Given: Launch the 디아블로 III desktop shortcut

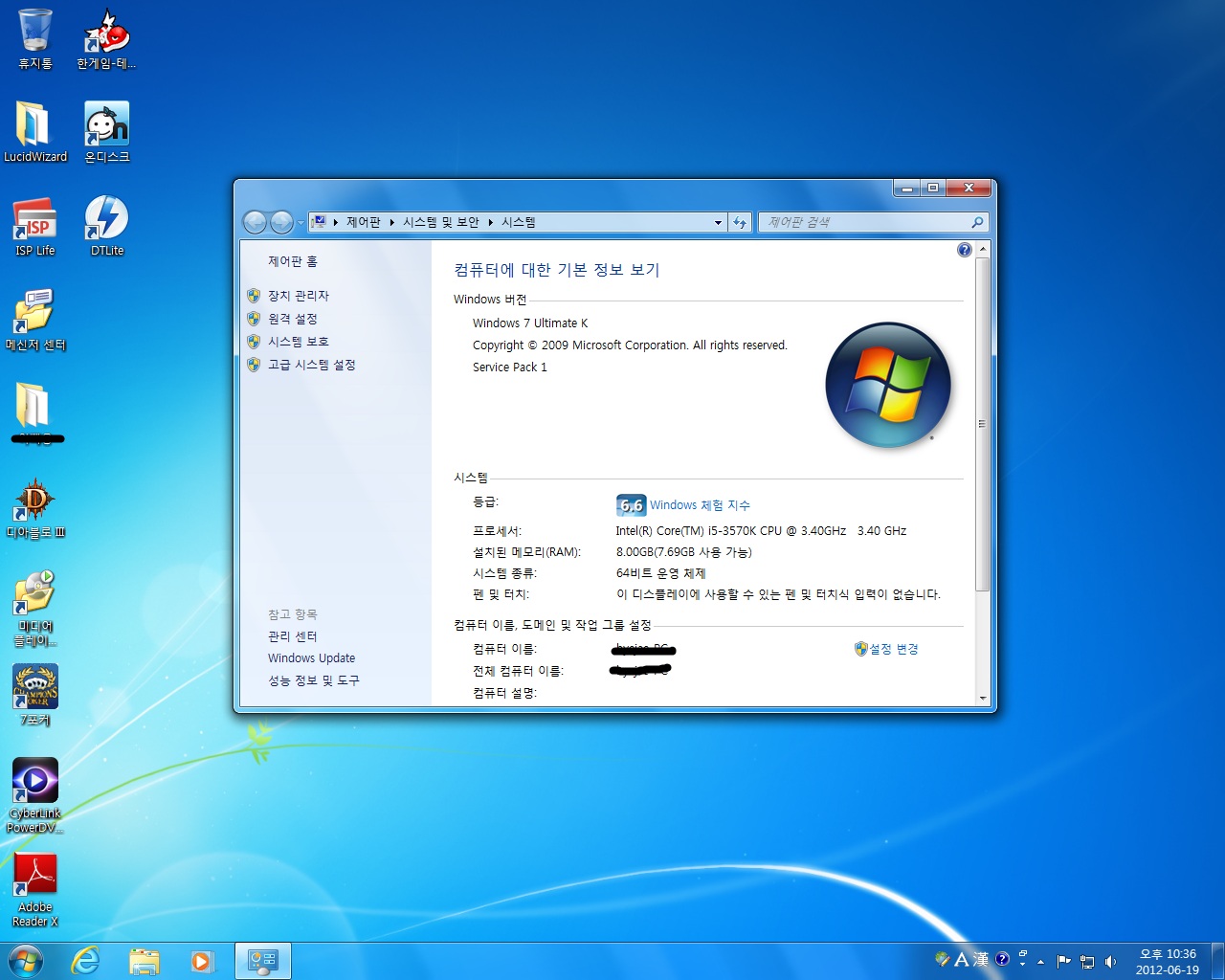Looking at the screenshot, I should pyautogui.click(x=35, y=508).
